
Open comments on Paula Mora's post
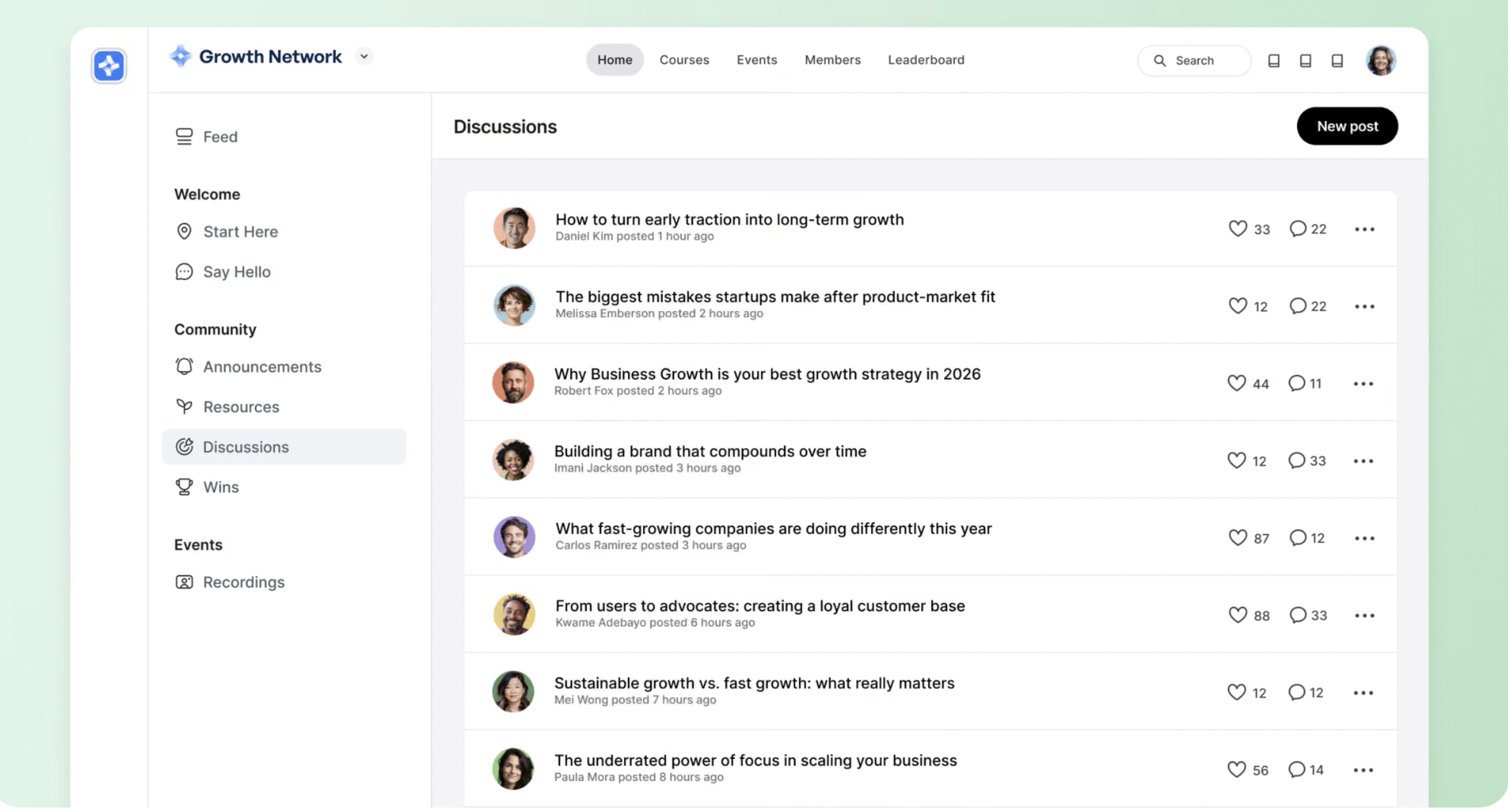click(x=1296, y=770)
